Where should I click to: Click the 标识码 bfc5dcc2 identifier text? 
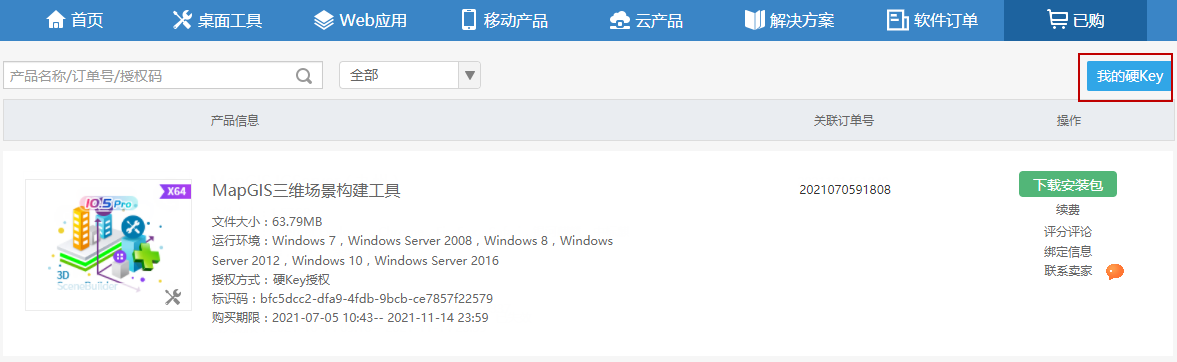[353, 299]
